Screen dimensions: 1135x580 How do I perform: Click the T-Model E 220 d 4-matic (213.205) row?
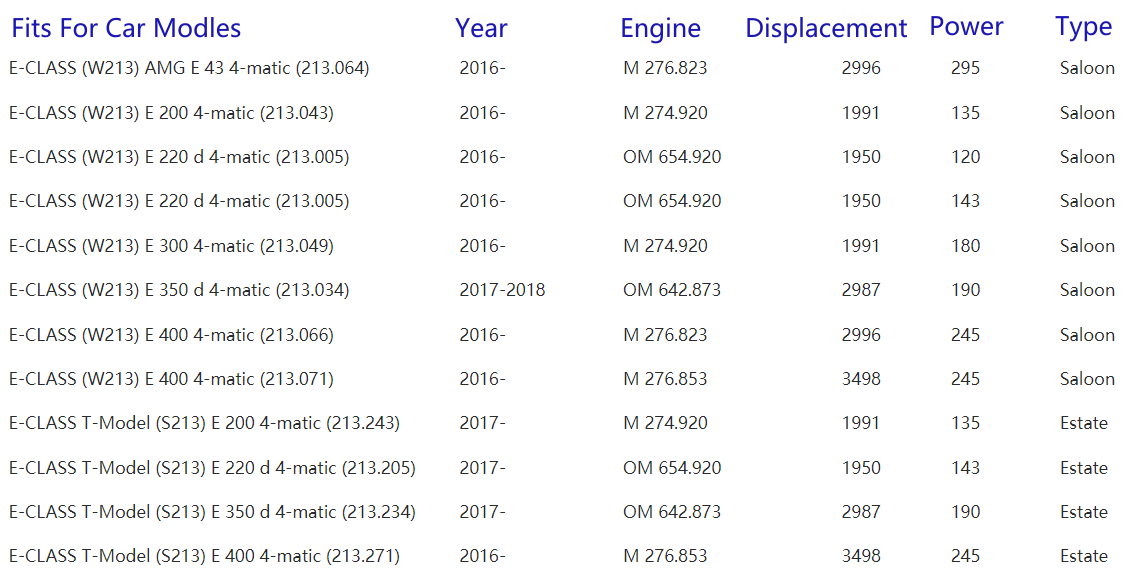pos(212,468)
